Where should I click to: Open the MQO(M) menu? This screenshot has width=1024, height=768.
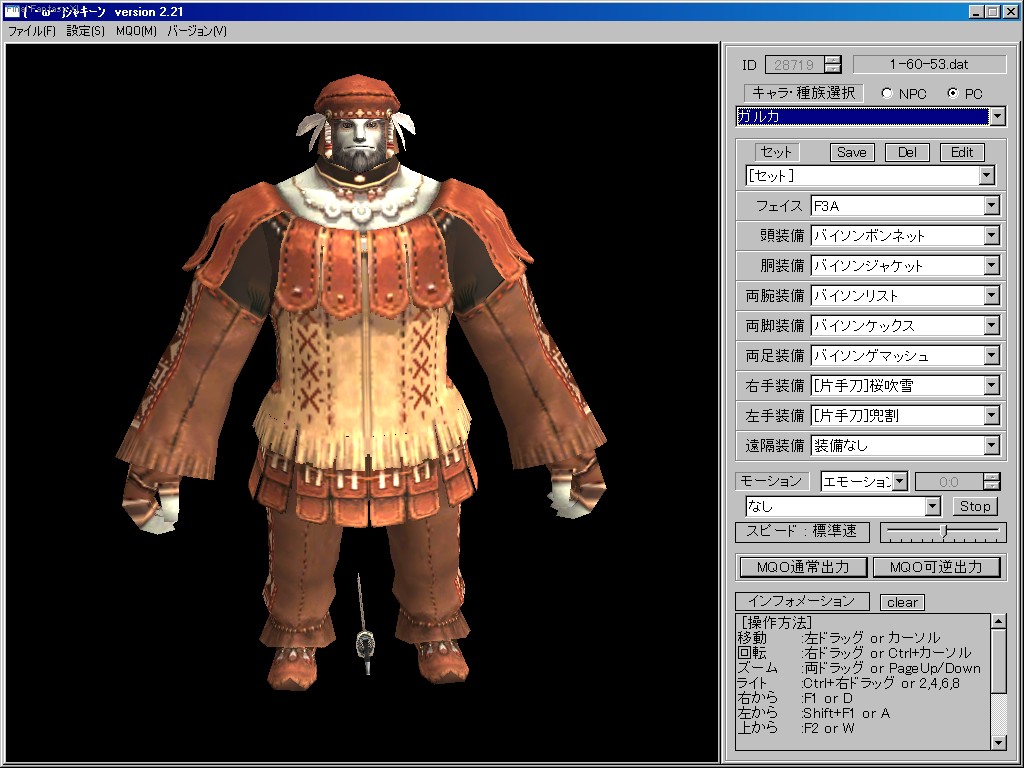tap(136, 31)
